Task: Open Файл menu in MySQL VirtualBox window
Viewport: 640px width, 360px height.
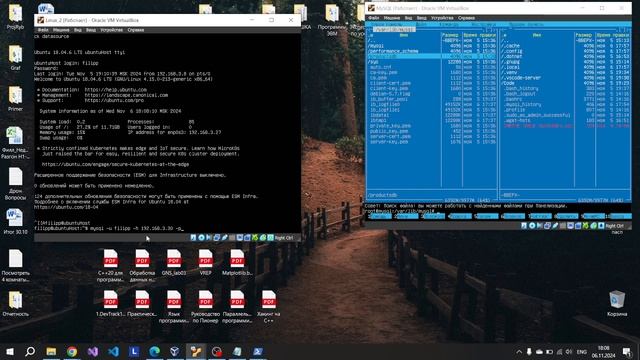Action: pyautogui.click(x=373, y=18)
